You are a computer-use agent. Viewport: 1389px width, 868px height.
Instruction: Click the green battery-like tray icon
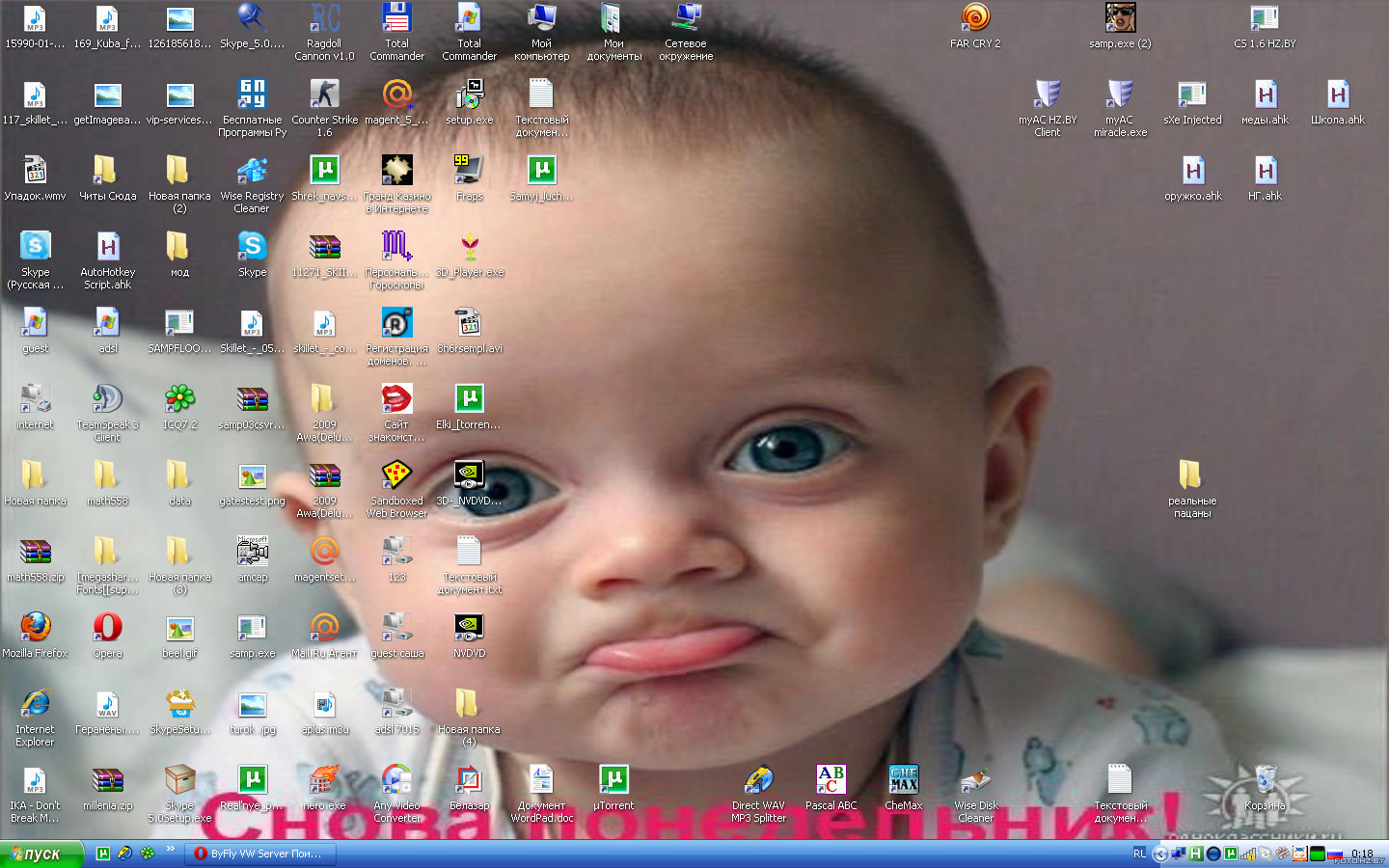tap(1317, 854)
